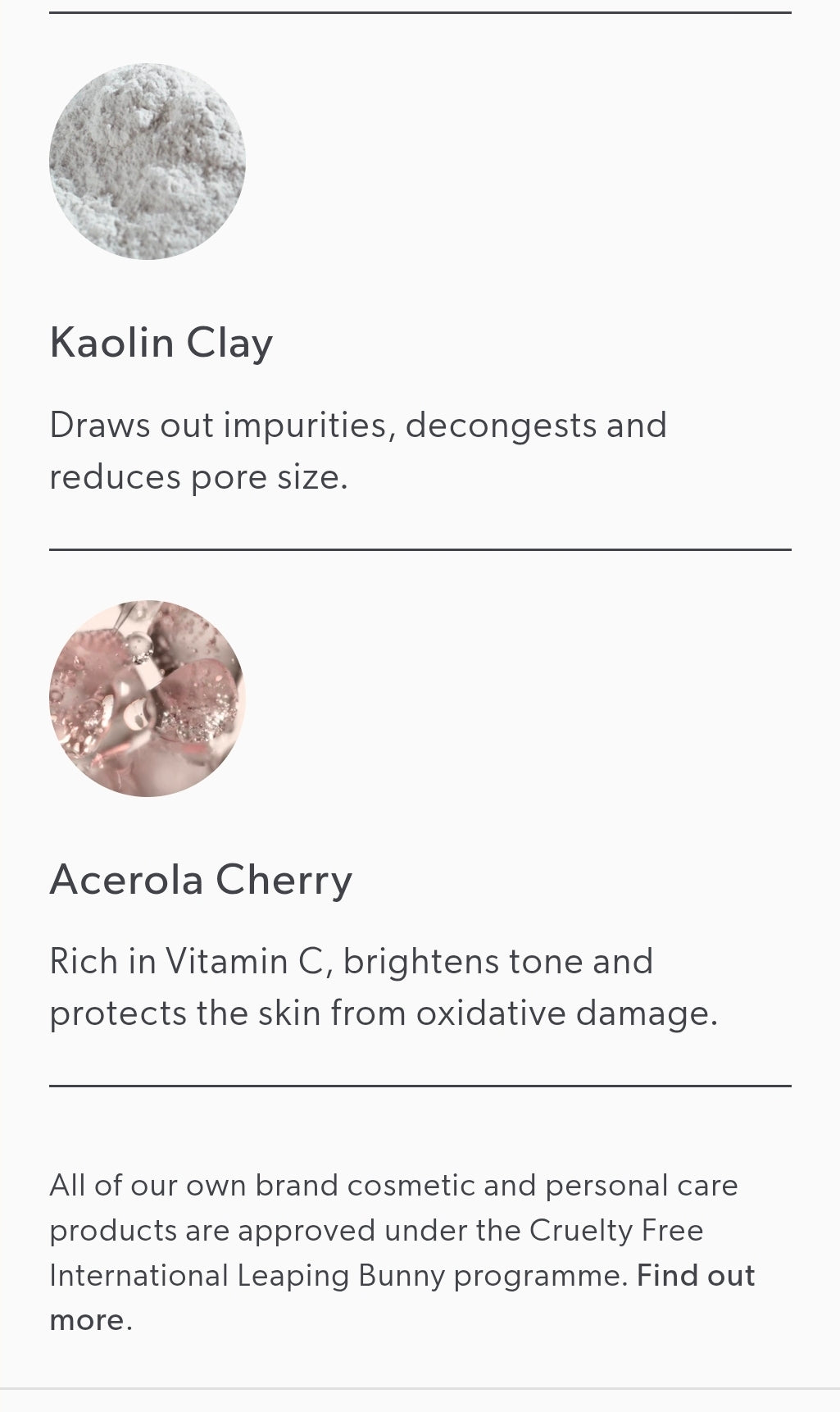The width and height of the screenshot is (840, 1412).
Task: Click the divider between Kaolin Clay and Acerola Cherry
Action: (x=420, y=549)
